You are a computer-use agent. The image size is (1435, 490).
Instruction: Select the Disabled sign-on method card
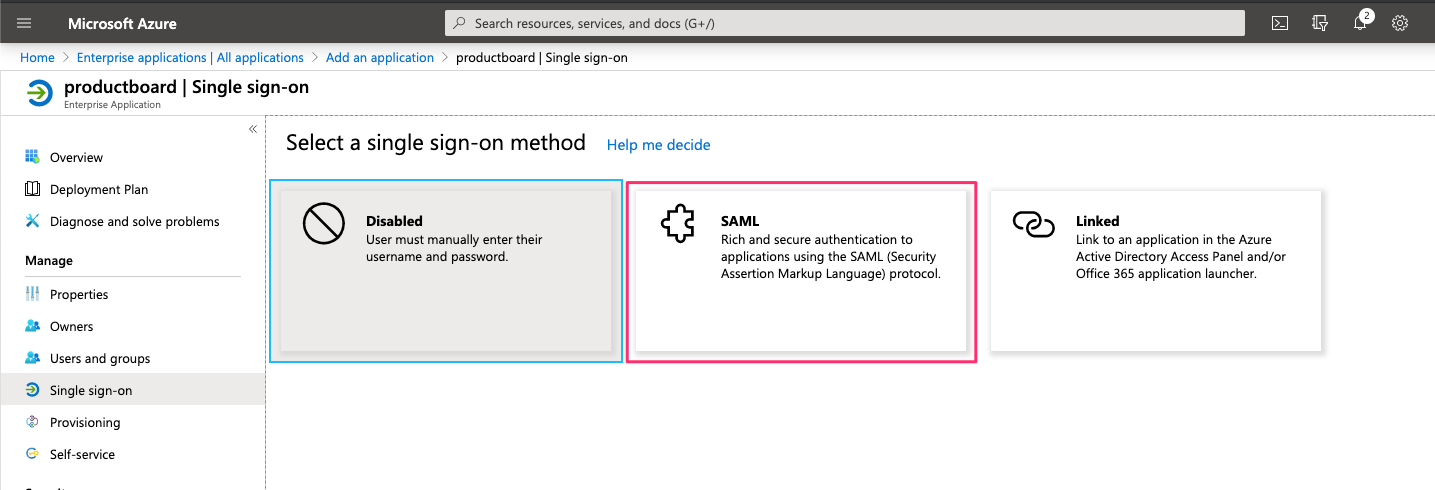pos(446,271)
